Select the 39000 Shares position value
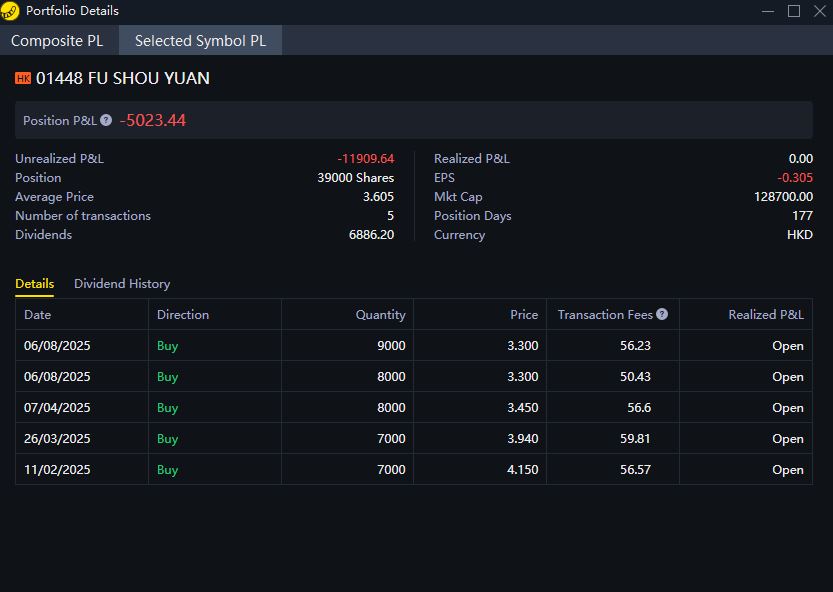The height and width of the screenshot is (592, 833). point(355,177)
